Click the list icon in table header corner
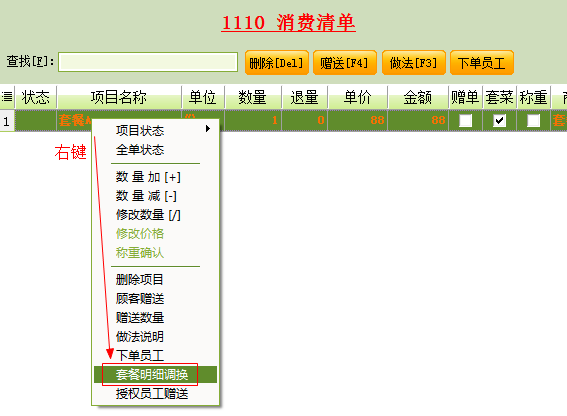The width and height of the screenshot is (567, 416). pos(7,97)
